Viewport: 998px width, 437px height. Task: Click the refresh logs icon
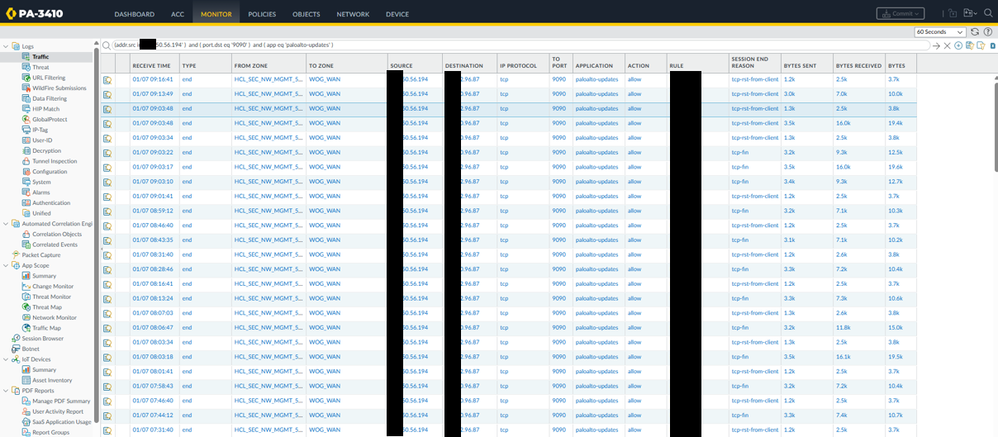click(x=975, y=31)
